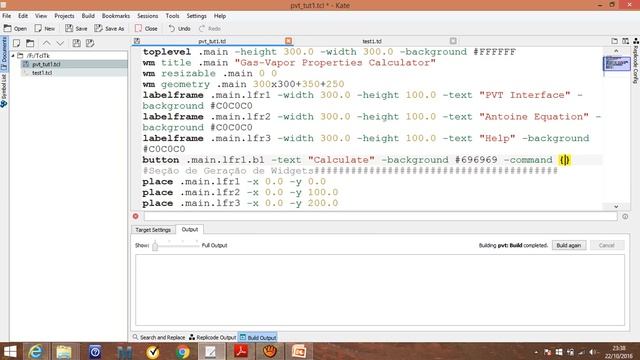Close the current document via toolbar
Screen dimensions: 640x360
point(146,28)
